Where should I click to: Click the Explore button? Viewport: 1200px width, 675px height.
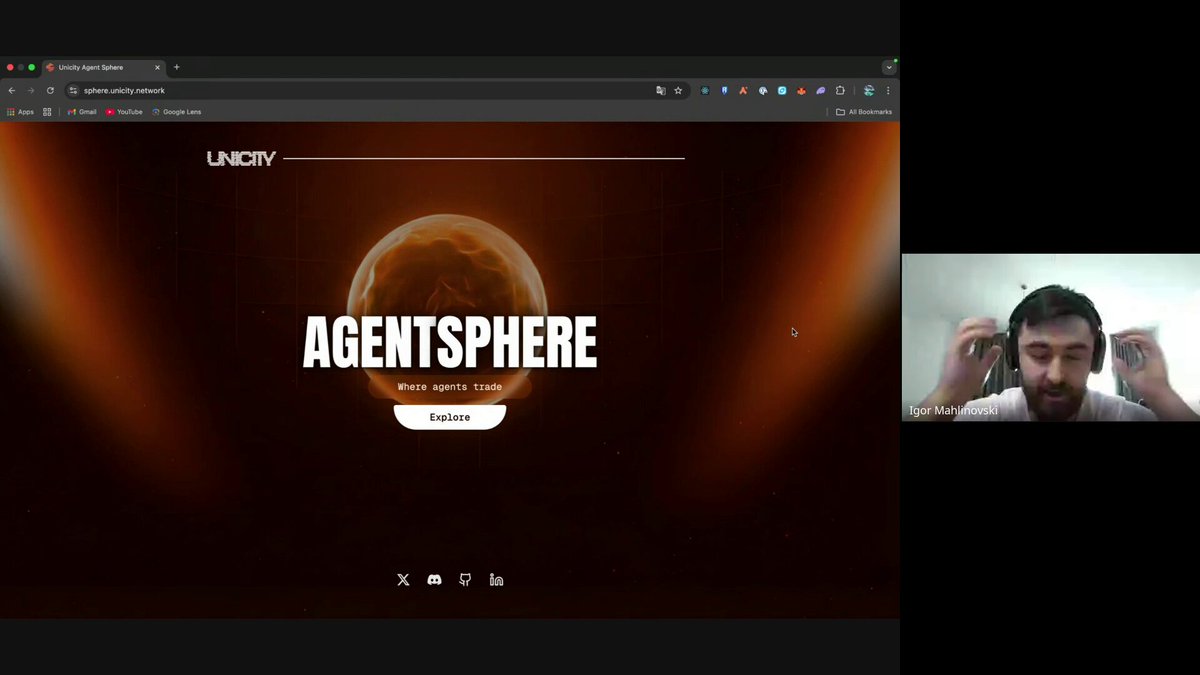(x=450, y=417)
